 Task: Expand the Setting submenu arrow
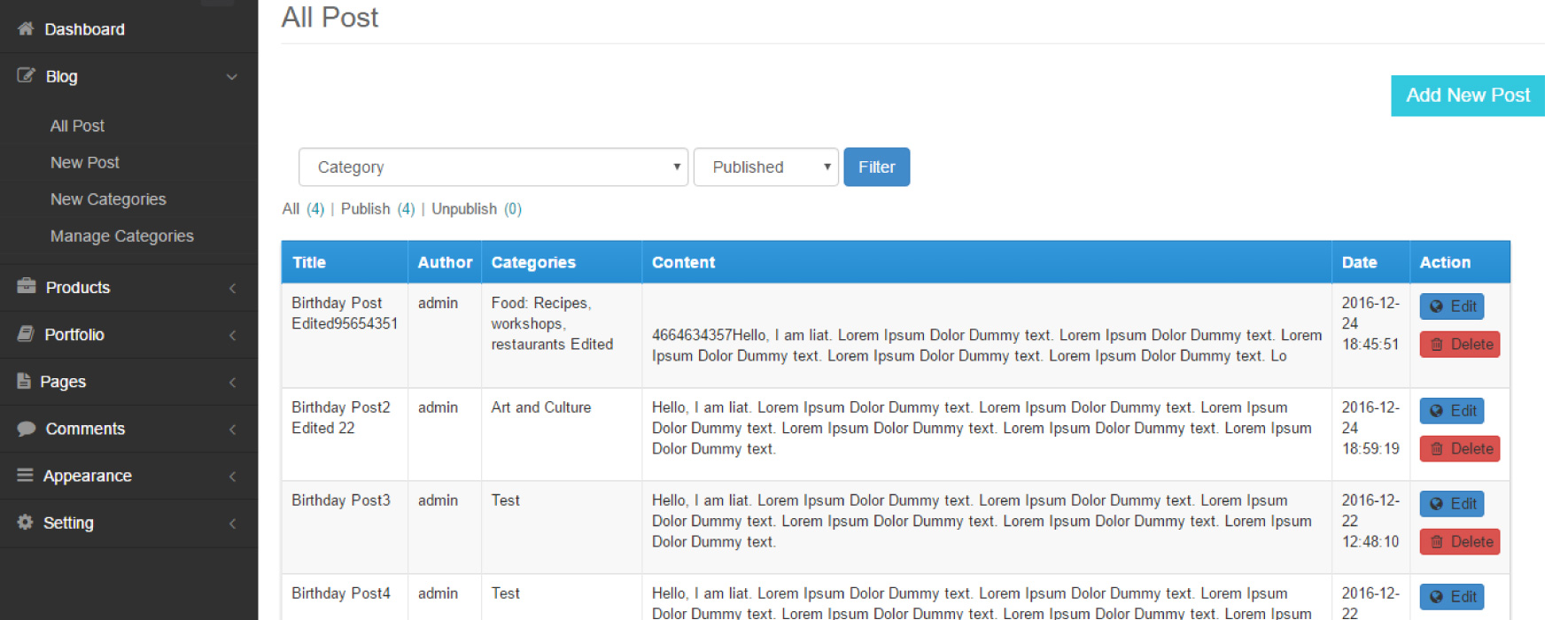[232, 523]
